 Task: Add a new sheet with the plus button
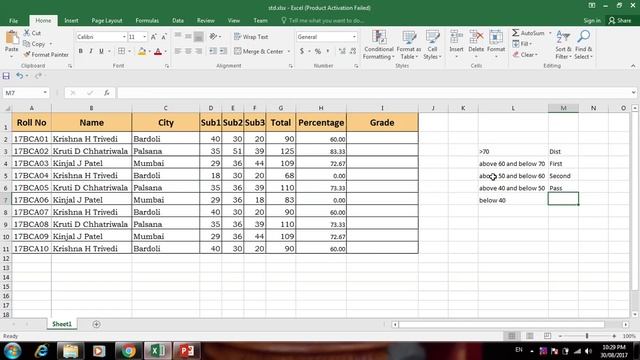pos(96,324)
